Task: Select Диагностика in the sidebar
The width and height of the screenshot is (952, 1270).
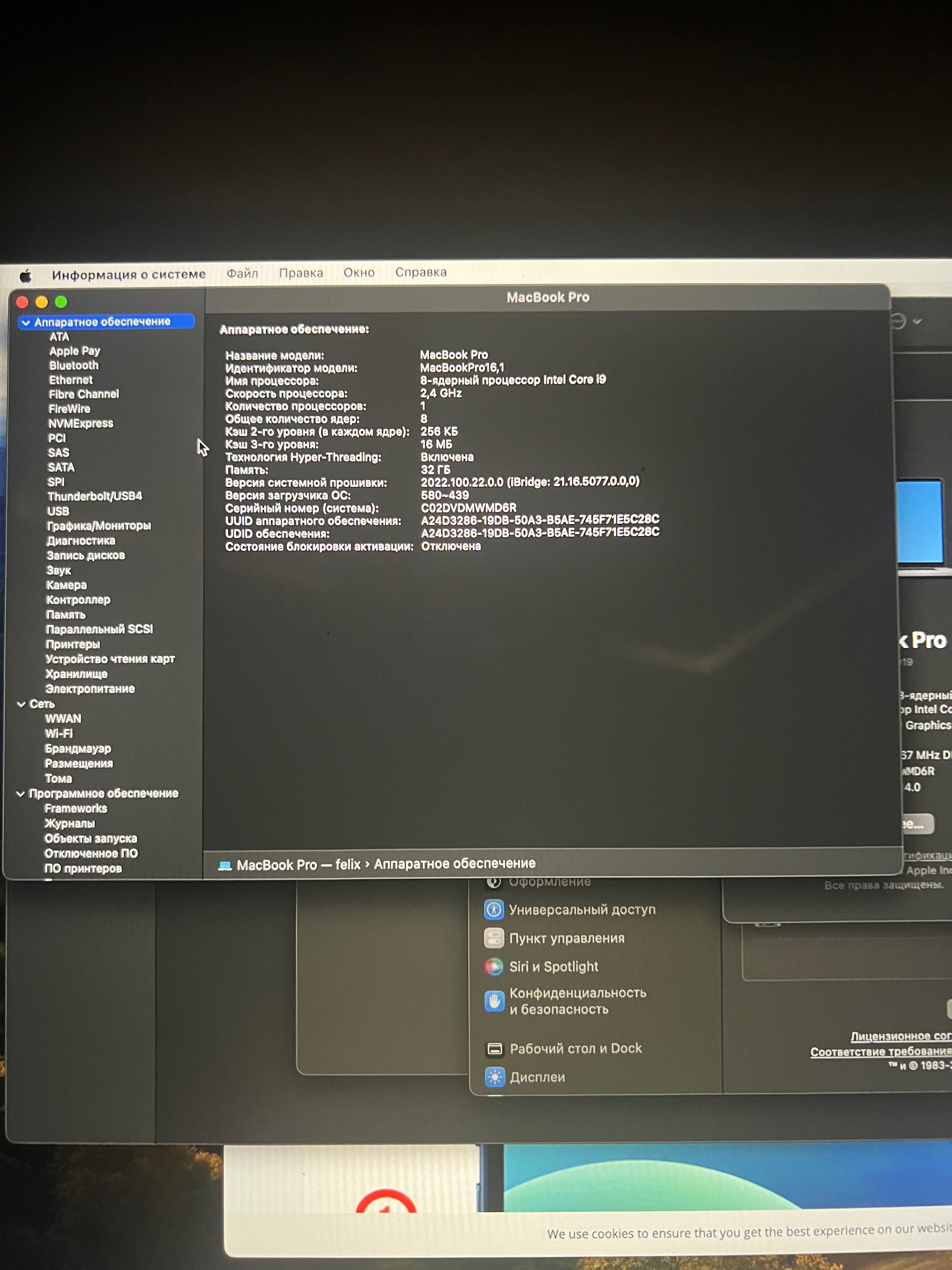Action: pos(81,541)
